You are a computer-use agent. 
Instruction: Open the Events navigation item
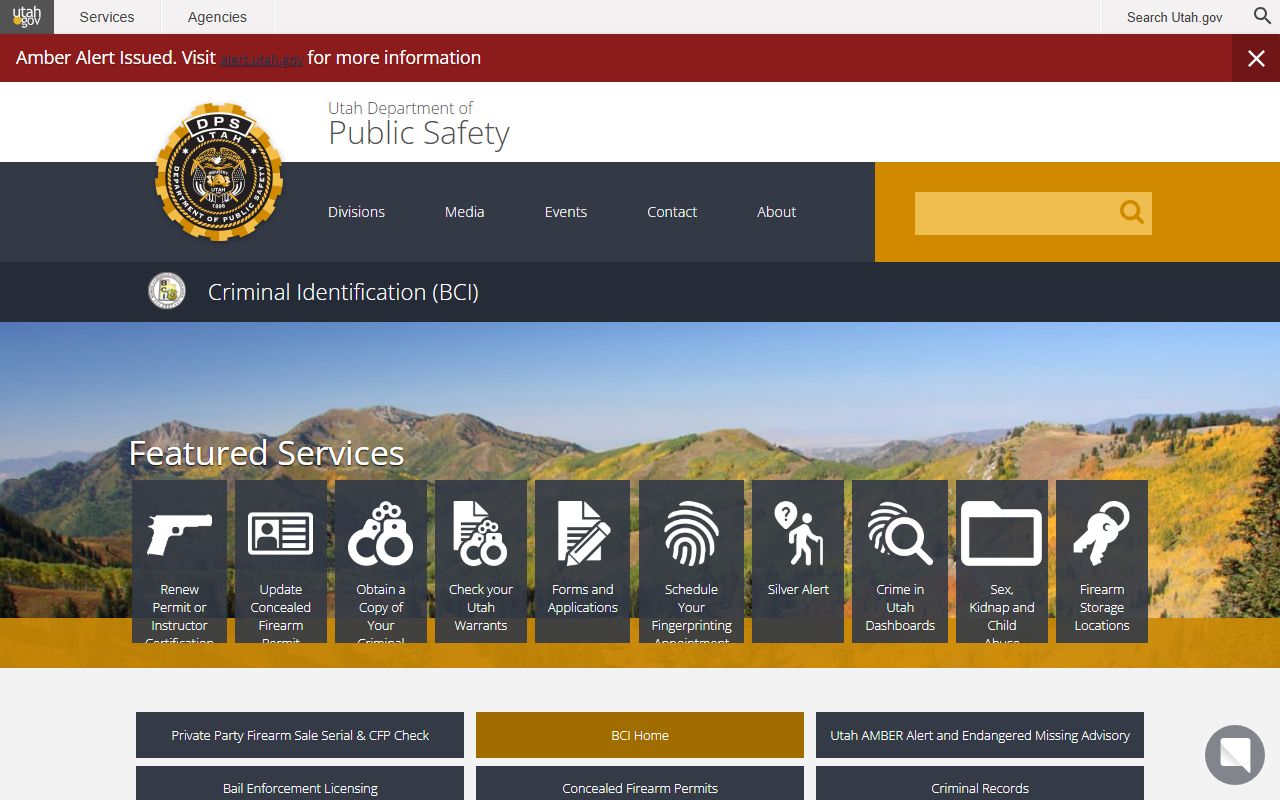click(565, 212)
